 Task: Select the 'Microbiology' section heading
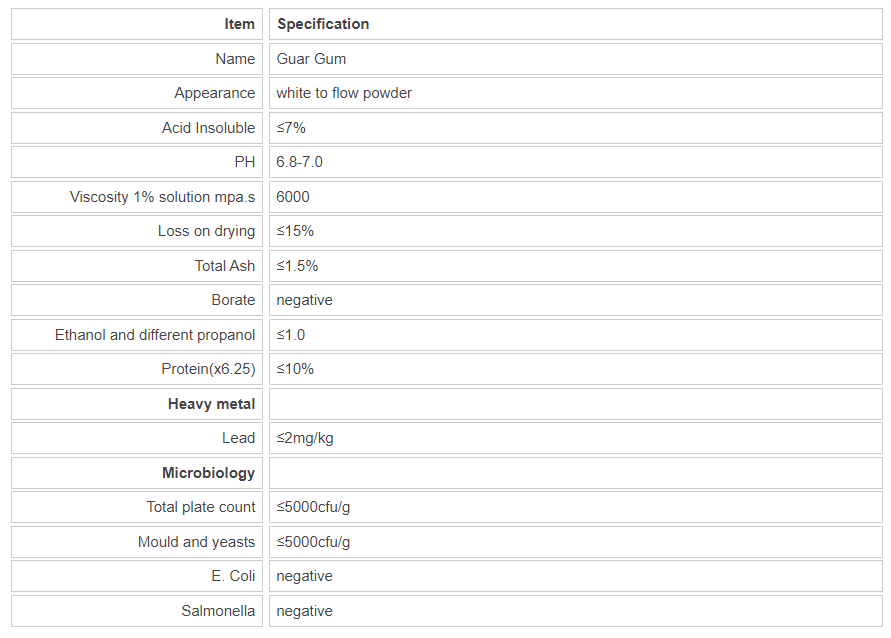[x=208, y=473]
